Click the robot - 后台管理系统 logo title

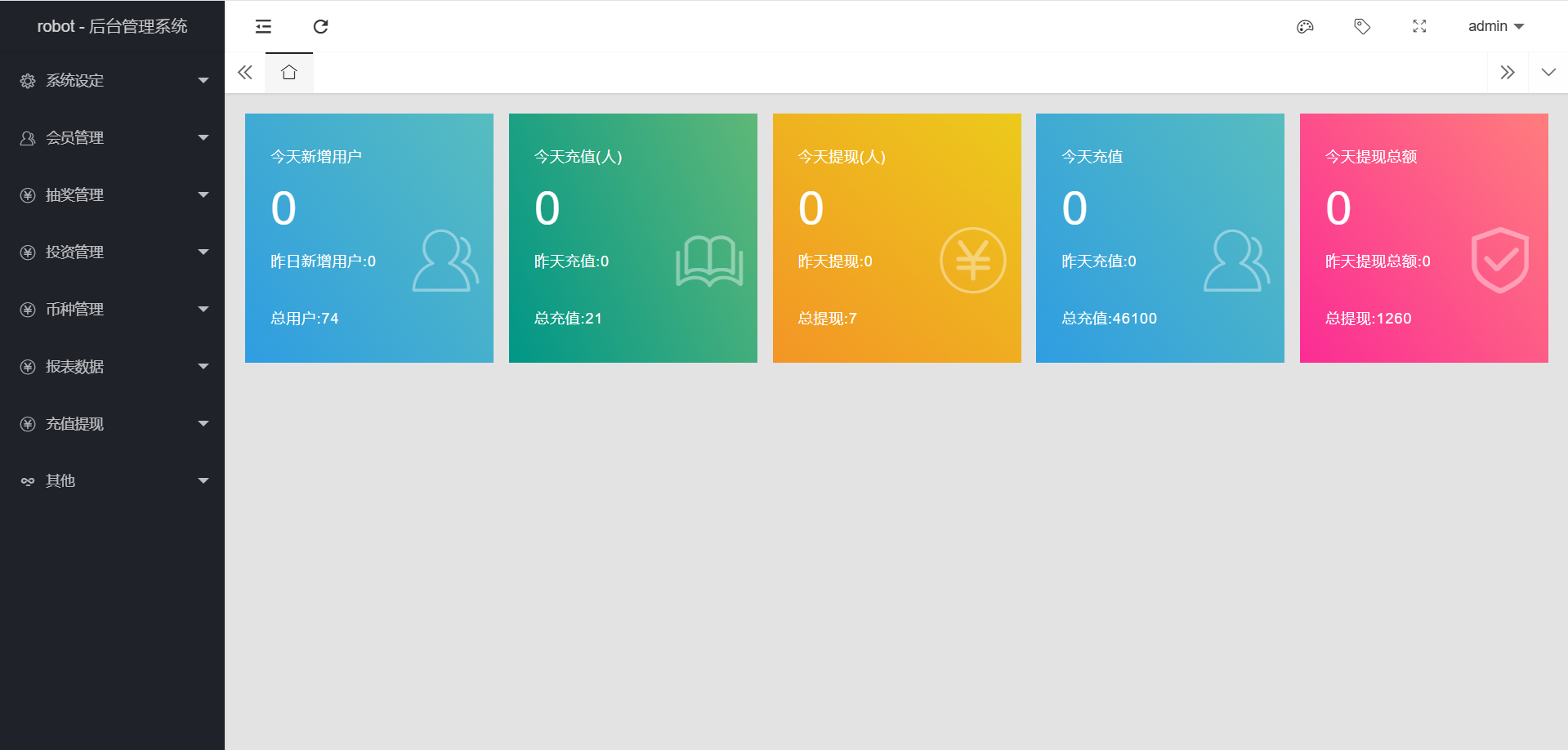[x=112, y=27]
